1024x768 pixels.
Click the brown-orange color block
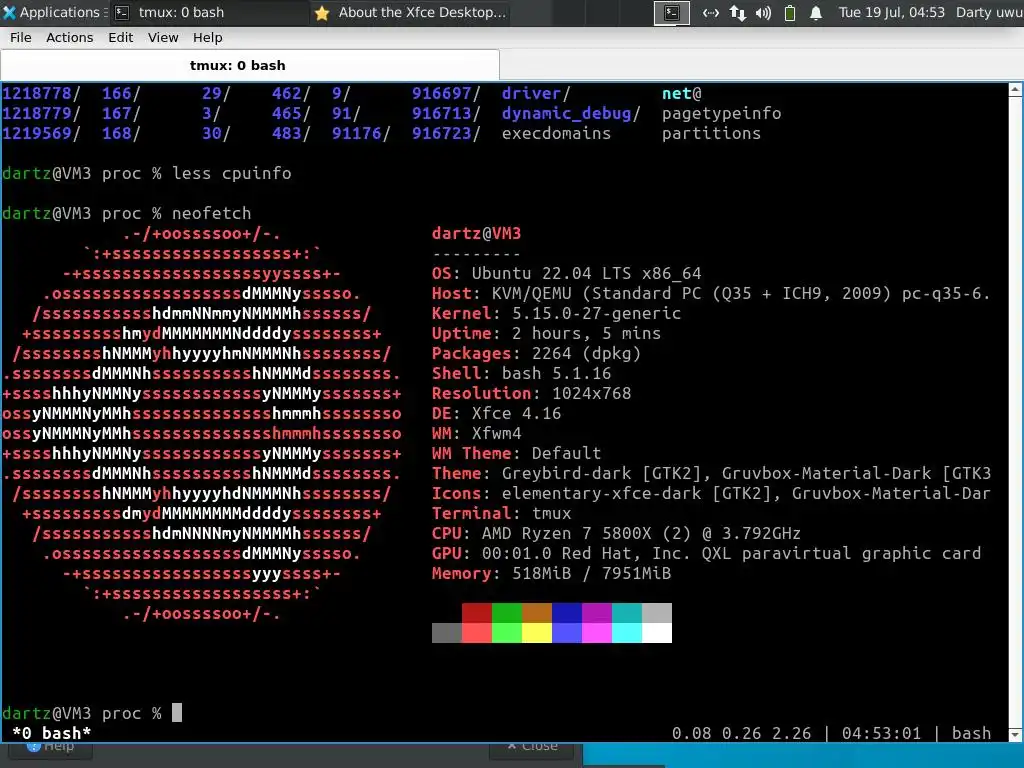click(537, 613)
